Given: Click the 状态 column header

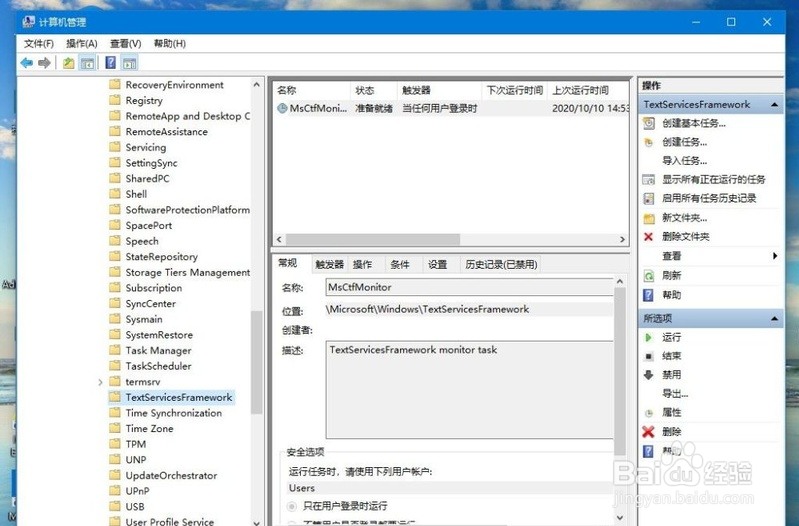Looking at the screenshot, I should tap(374, 90).
